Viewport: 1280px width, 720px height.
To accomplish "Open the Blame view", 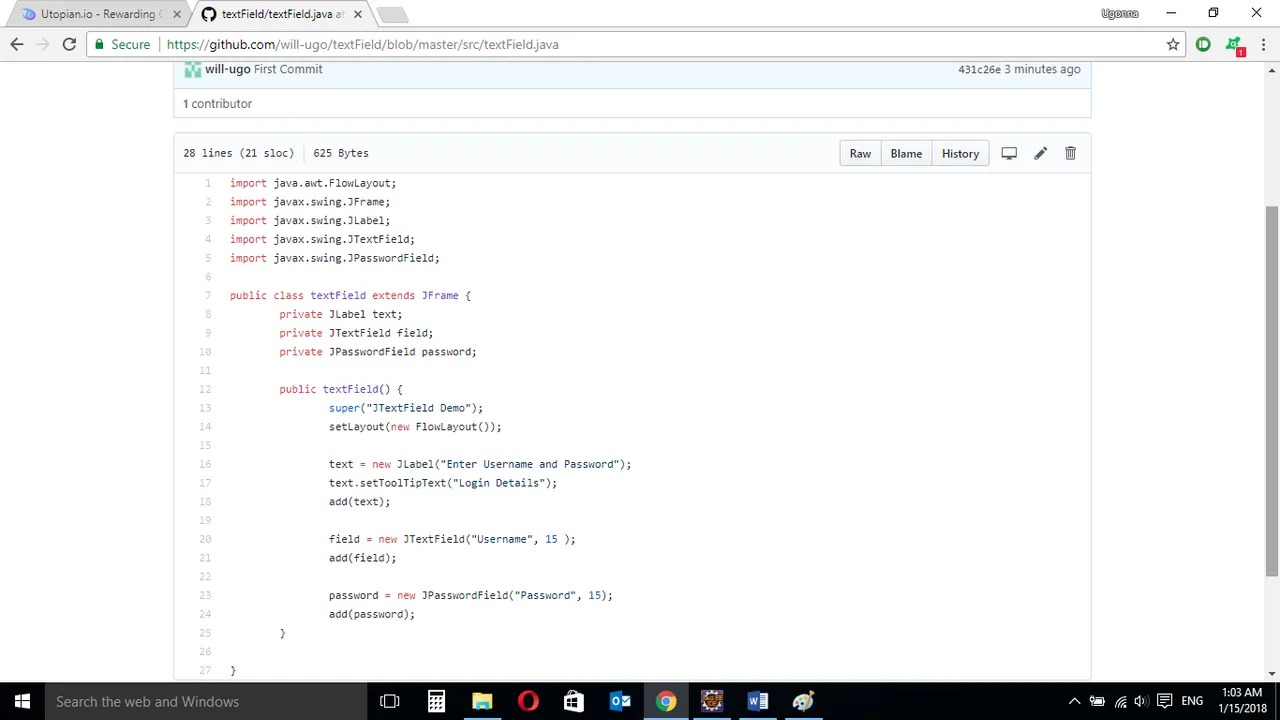I will pyautogui.click(x=906, y=153).
